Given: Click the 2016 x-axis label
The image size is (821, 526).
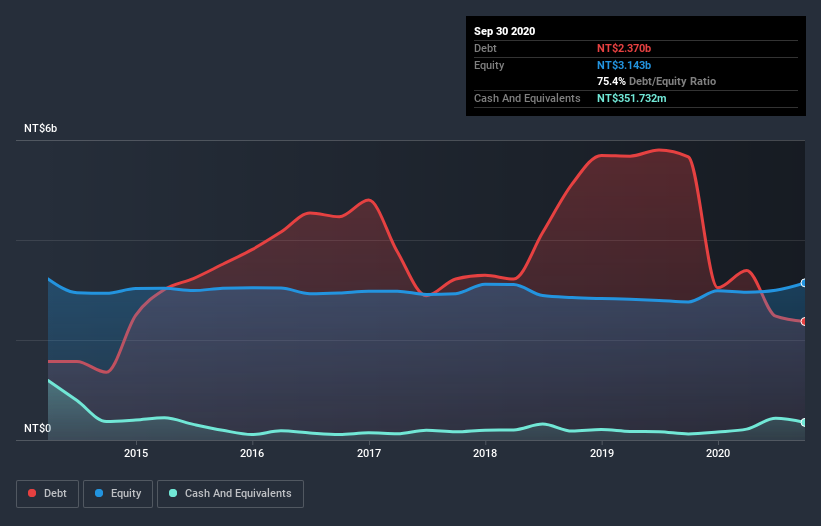Looking at the screenshot, I should pos(252,453).
